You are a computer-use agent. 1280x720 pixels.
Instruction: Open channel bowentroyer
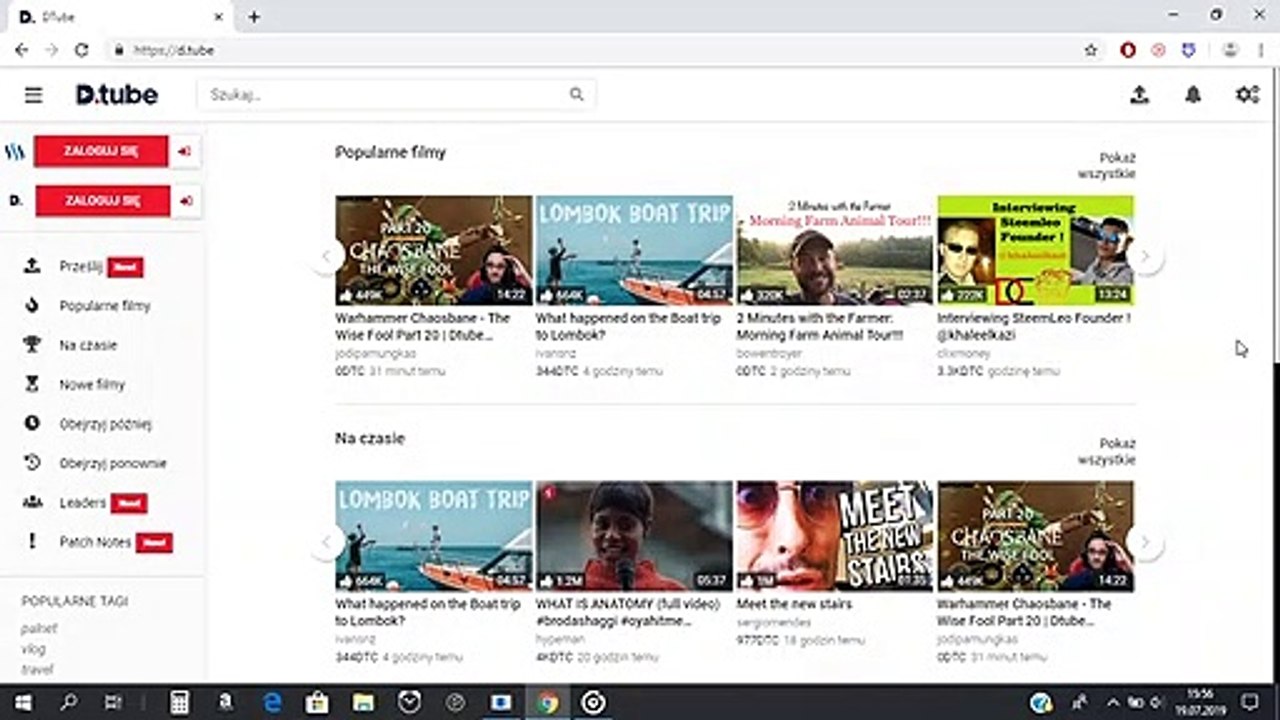click(x=769, y=353)
